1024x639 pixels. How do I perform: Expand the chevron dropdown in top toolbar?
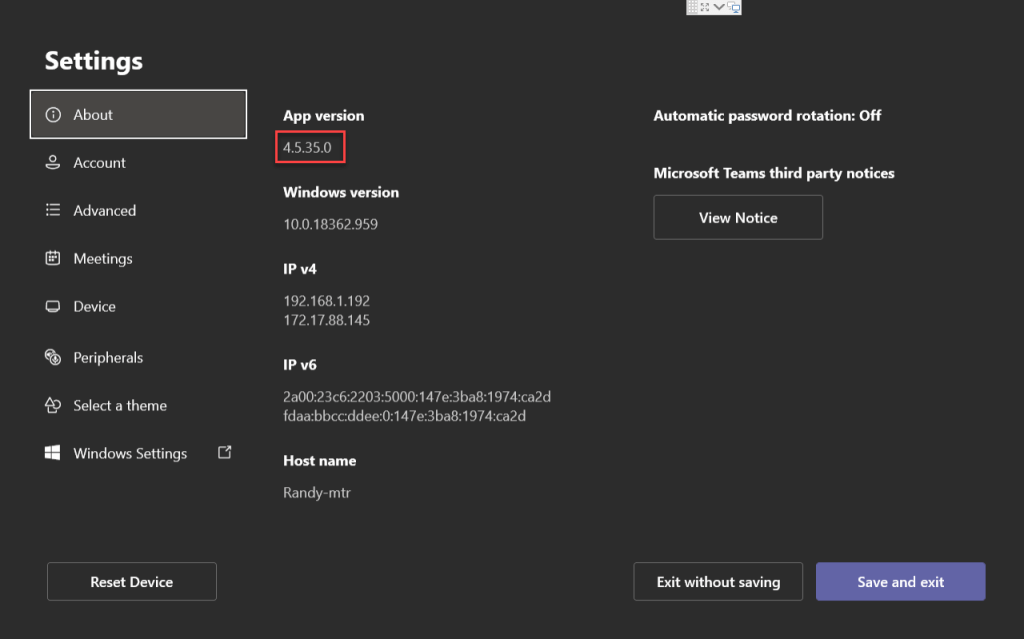(719, 7)
